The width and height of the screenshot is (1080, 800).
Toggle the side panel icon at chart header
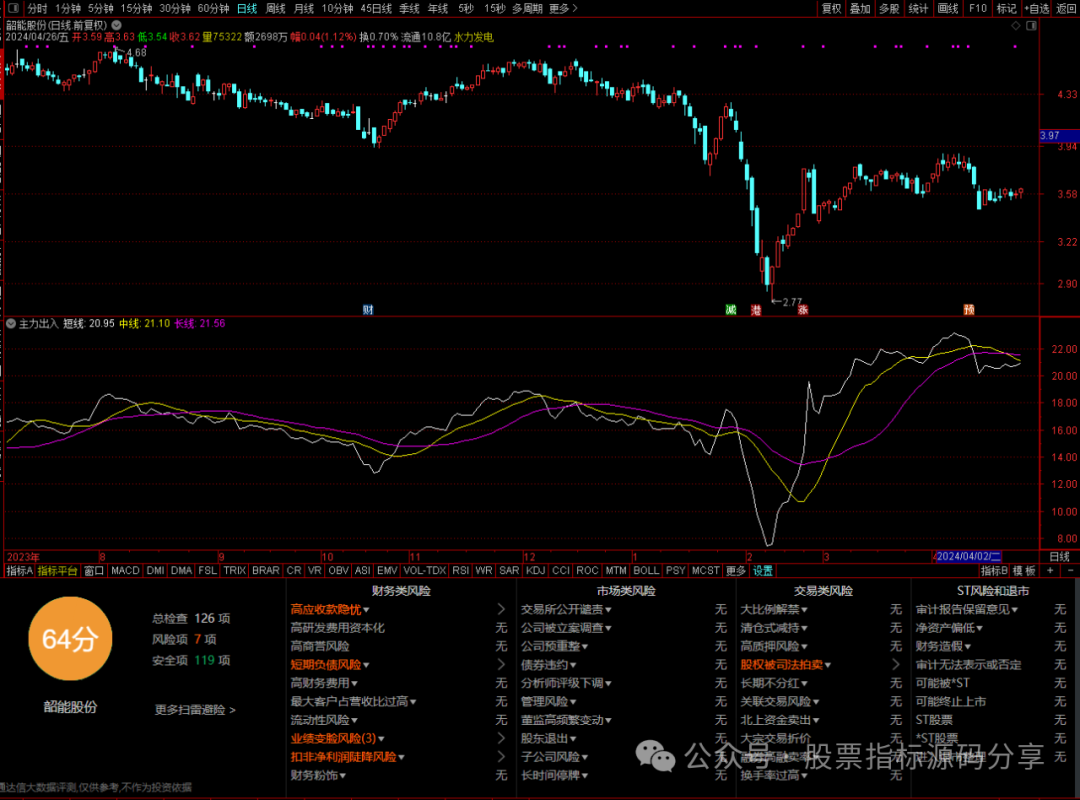pyautogui.click(x=1031, y=25)
